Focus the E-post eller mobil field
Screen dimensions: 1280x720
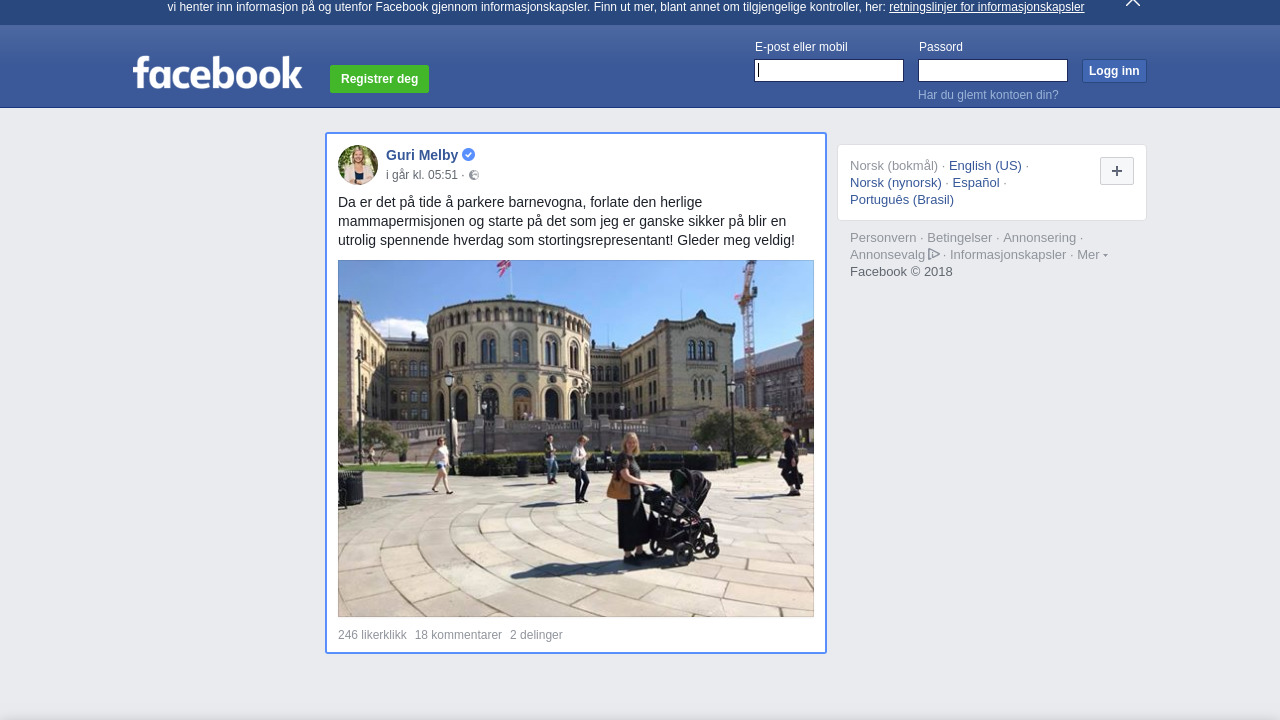829,70
